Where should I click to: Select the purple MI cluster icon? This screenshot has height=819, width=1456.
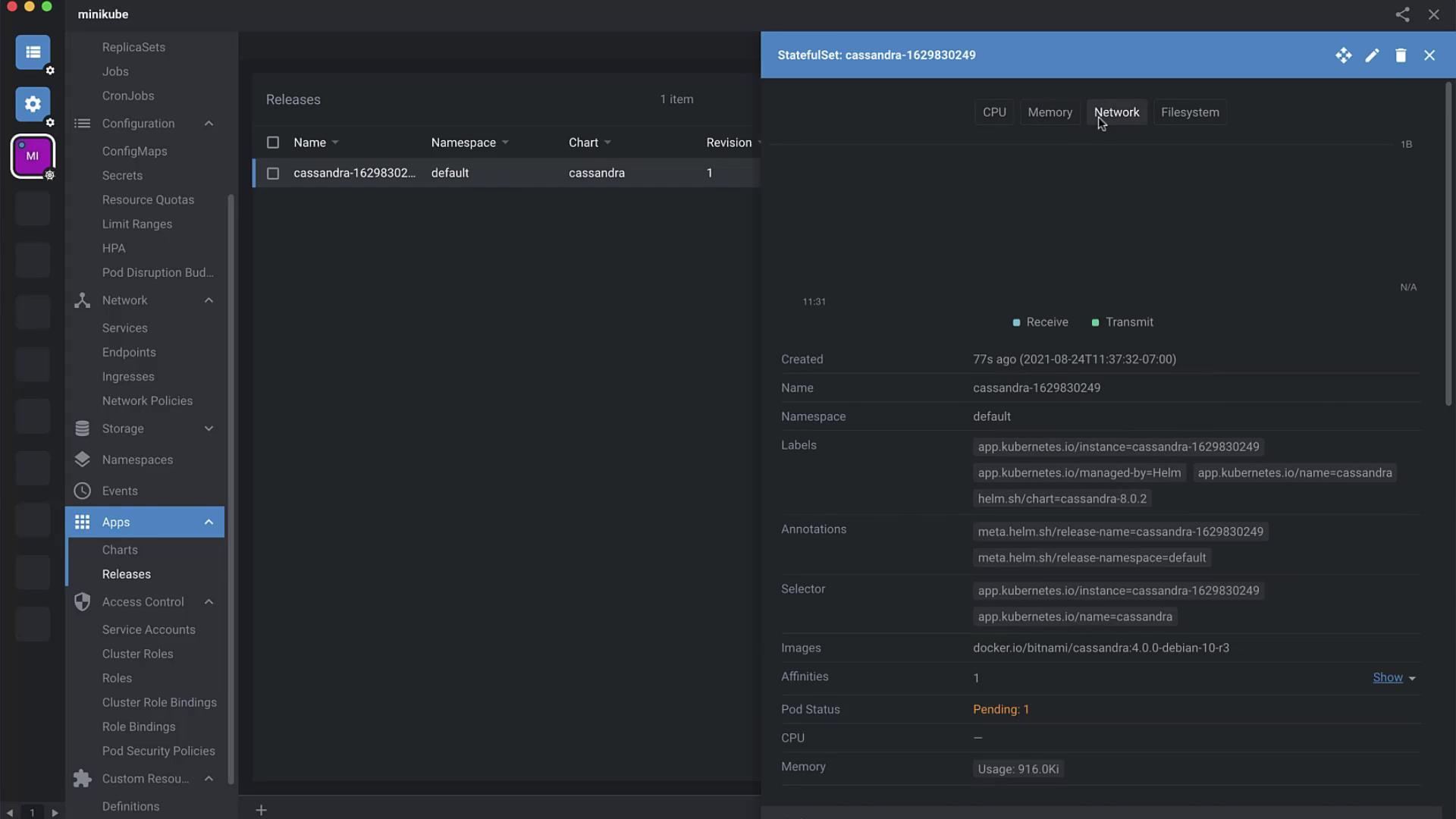[33, 156]
